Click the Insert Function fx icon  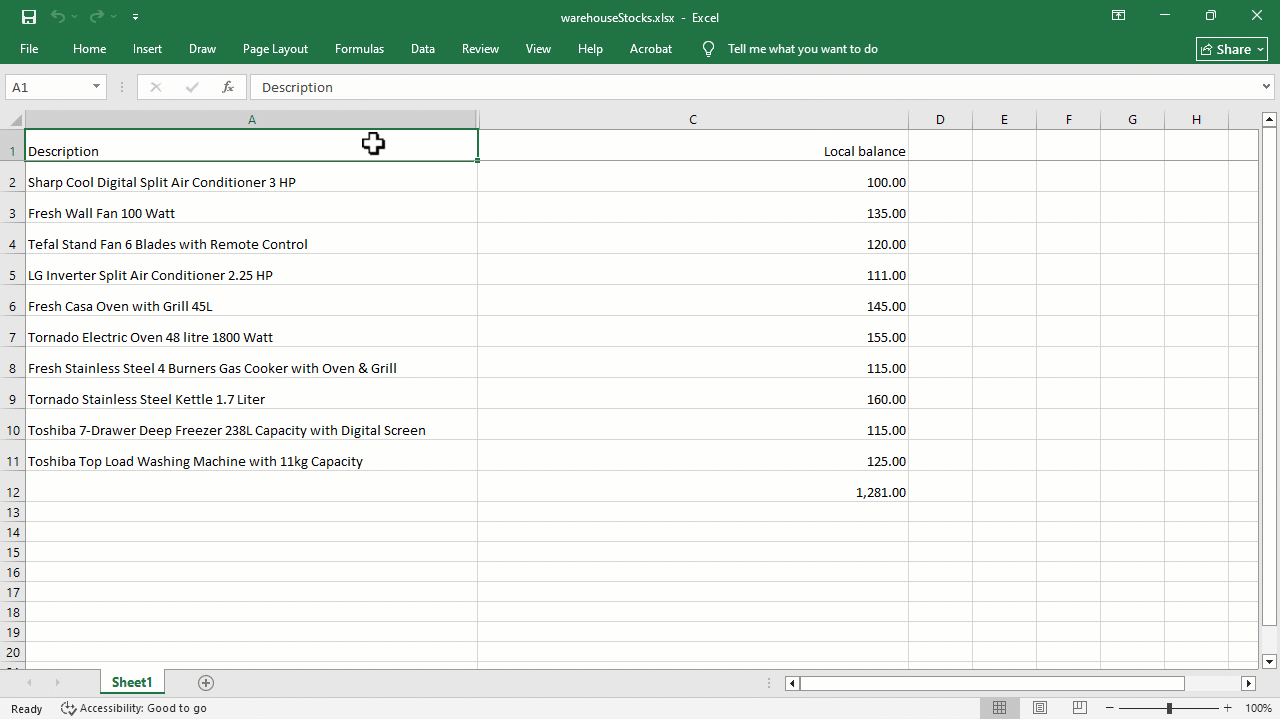(228, 87)
